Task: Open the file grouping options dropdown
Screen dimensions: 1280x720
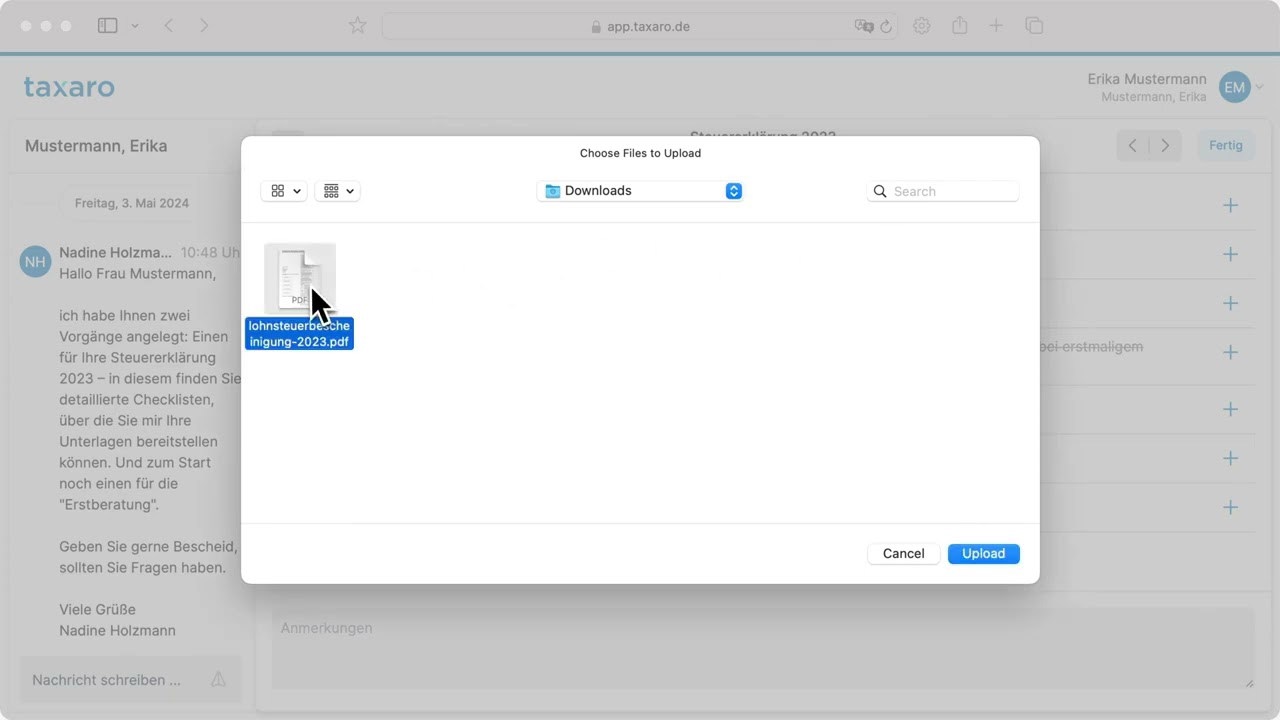Action: coord(338,191)
